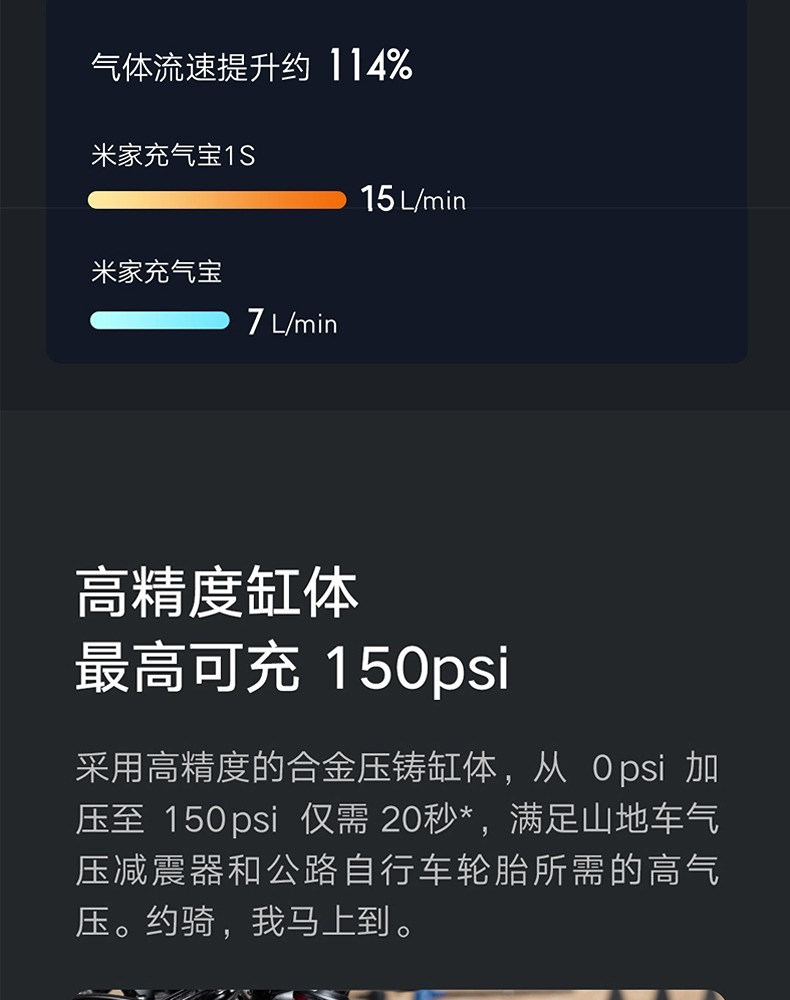This screenshot has height=1000, width=790.
Task: Open the image strip at the page bottom
Action: (x=400, y=993)
